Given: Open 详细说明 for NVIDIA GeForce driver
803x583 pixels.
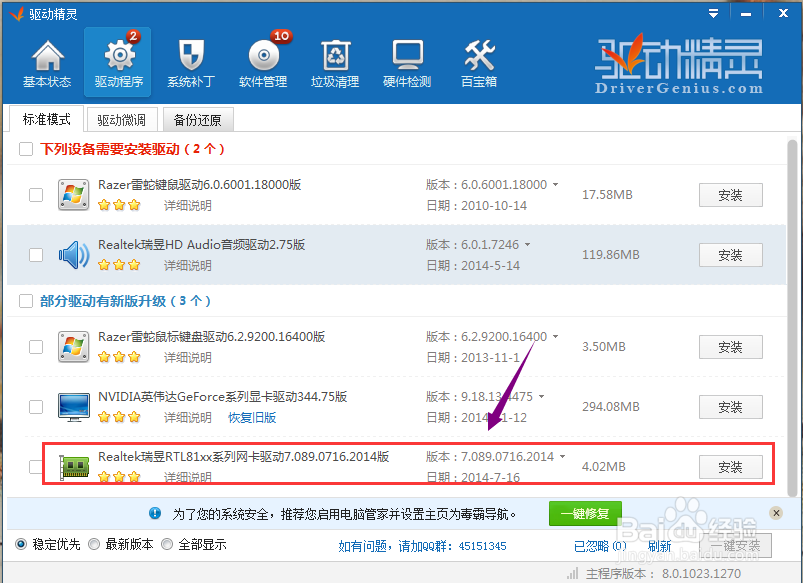Looking at the screenshot, I should pyautogui.click(x=187, y=418).
